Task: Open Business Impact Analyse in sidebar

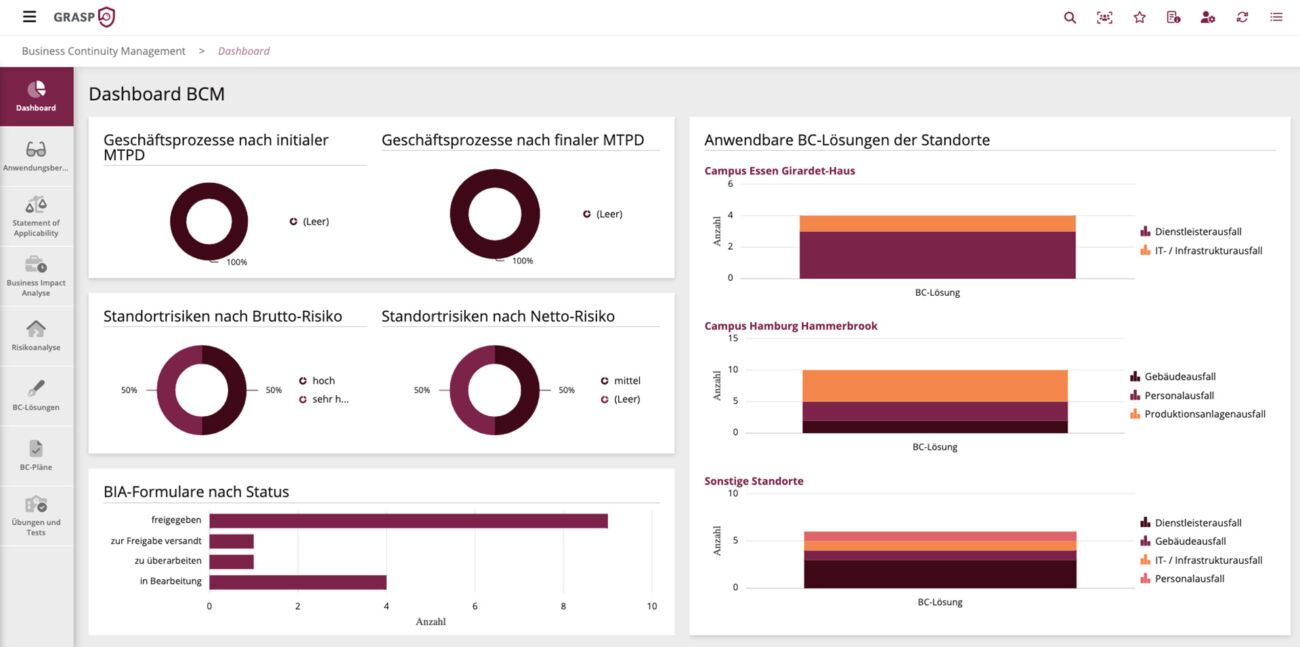Action: point(36,276)
